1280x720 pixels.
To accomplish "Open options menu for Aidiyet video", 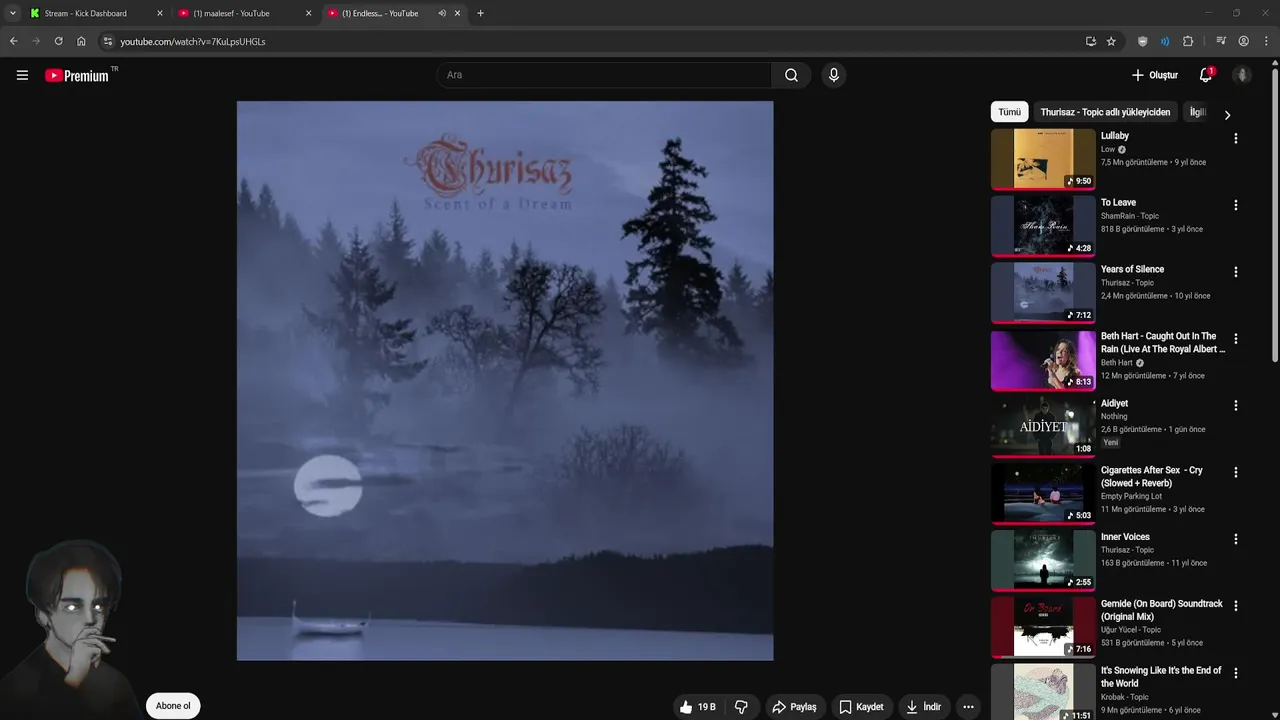I will pos(1235,406).
